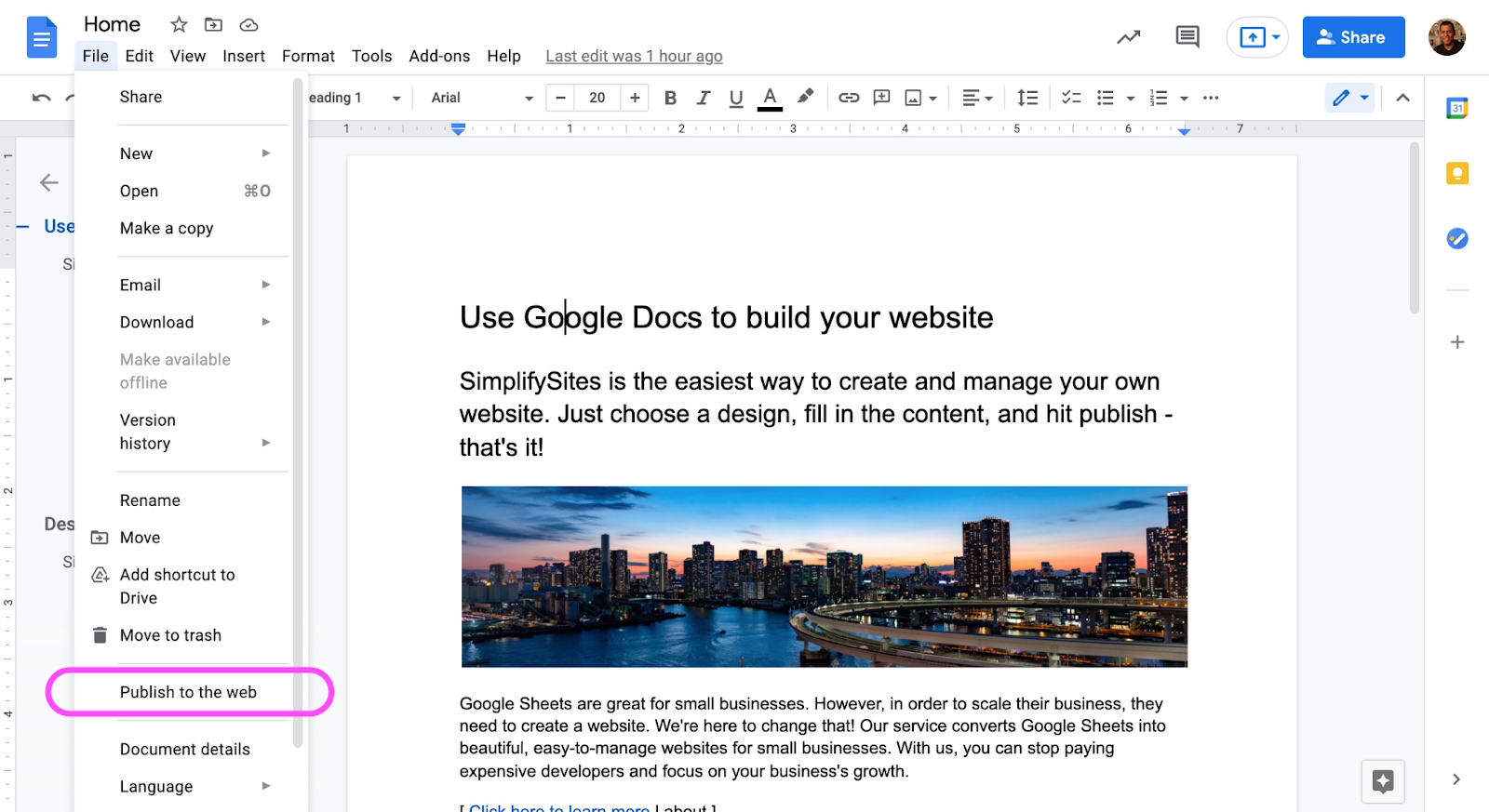Click the bulleted list icon
Image resolution: width=1489 pixels, height=812 pixels.
[x=1106, y=98]
